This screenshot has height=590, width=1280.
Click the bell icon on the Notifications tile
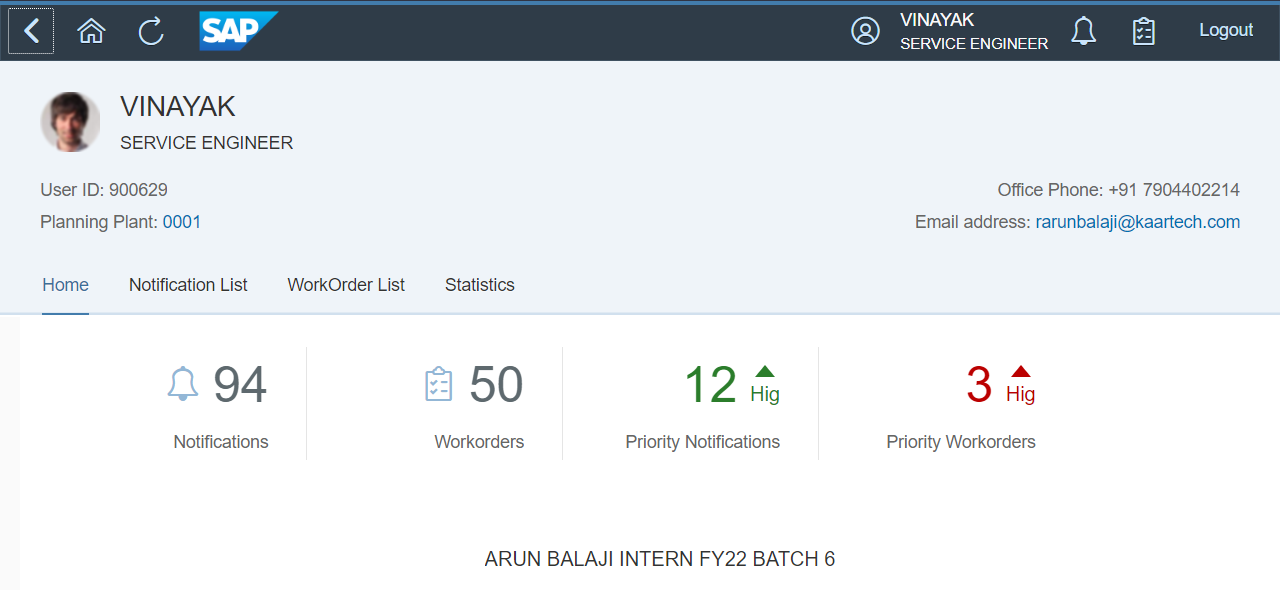pyautogui.click(x=183, y=384)
